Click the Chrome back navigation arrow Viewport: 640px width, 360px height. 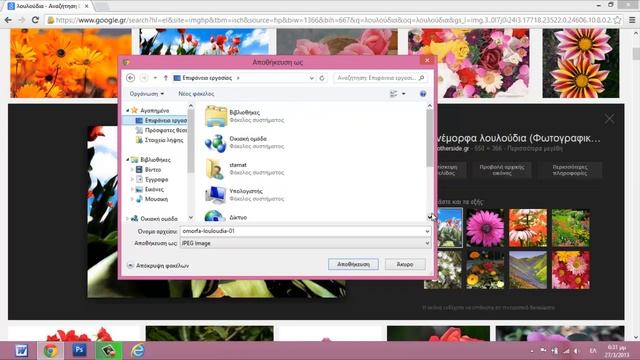point(8,20)
